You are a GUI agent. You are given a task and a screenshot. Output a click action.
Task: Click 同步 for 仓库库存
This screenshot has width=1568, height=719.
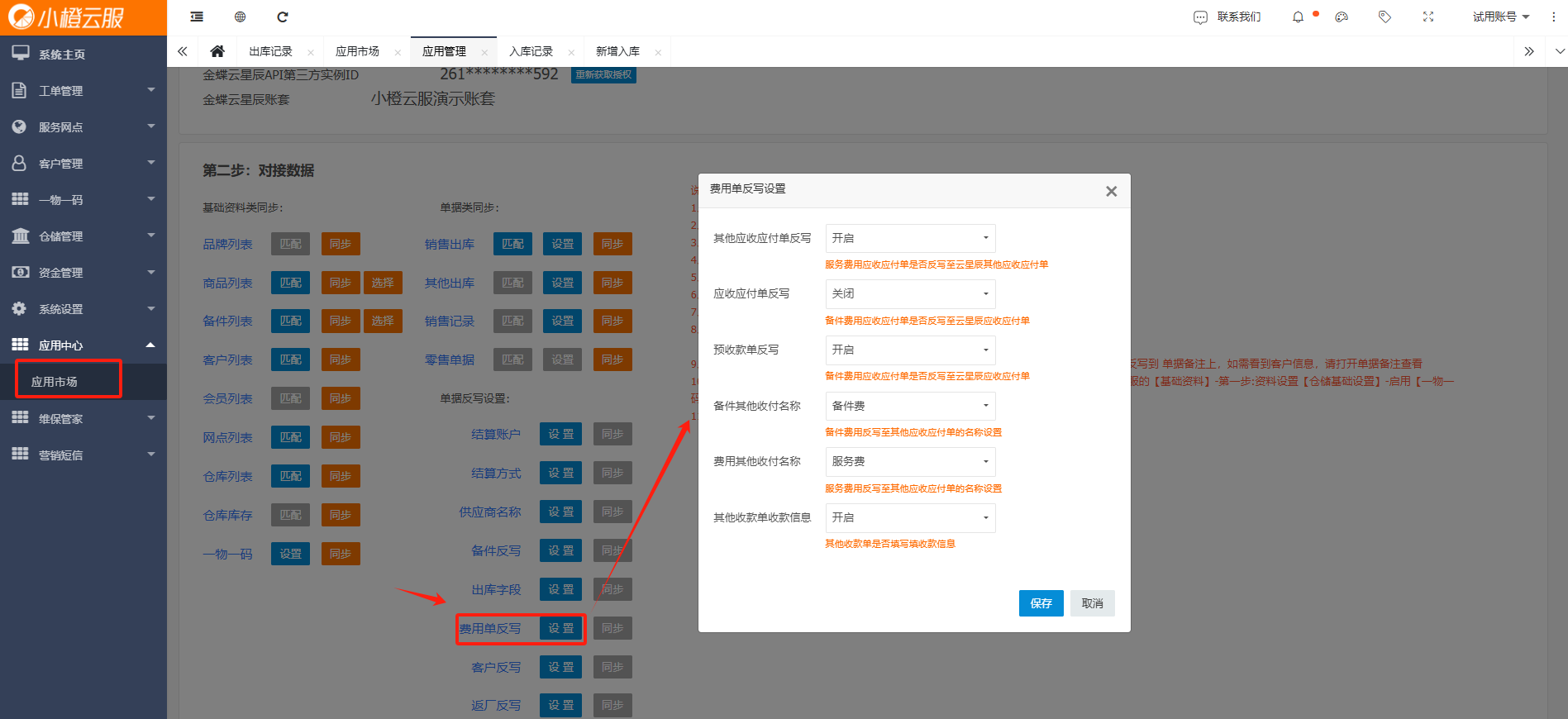341,515
